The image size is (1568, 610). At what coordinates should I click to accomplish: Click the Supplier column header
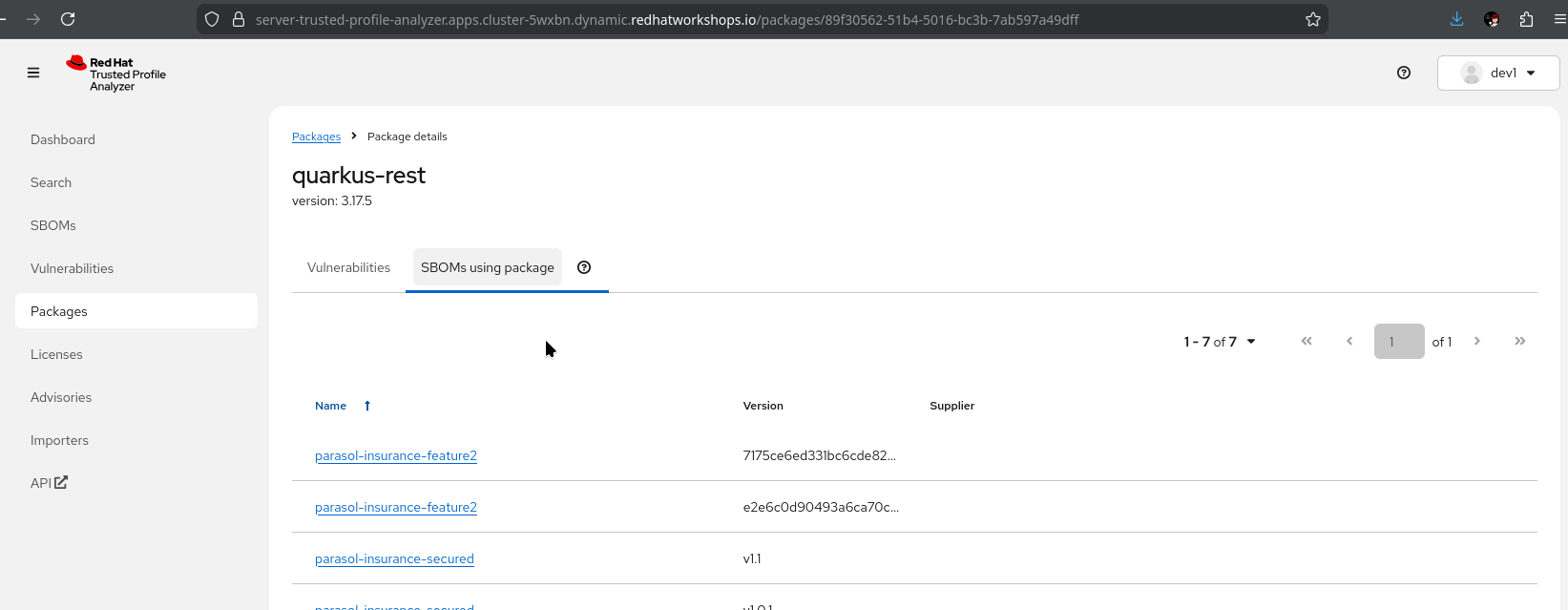pos(951,406)
